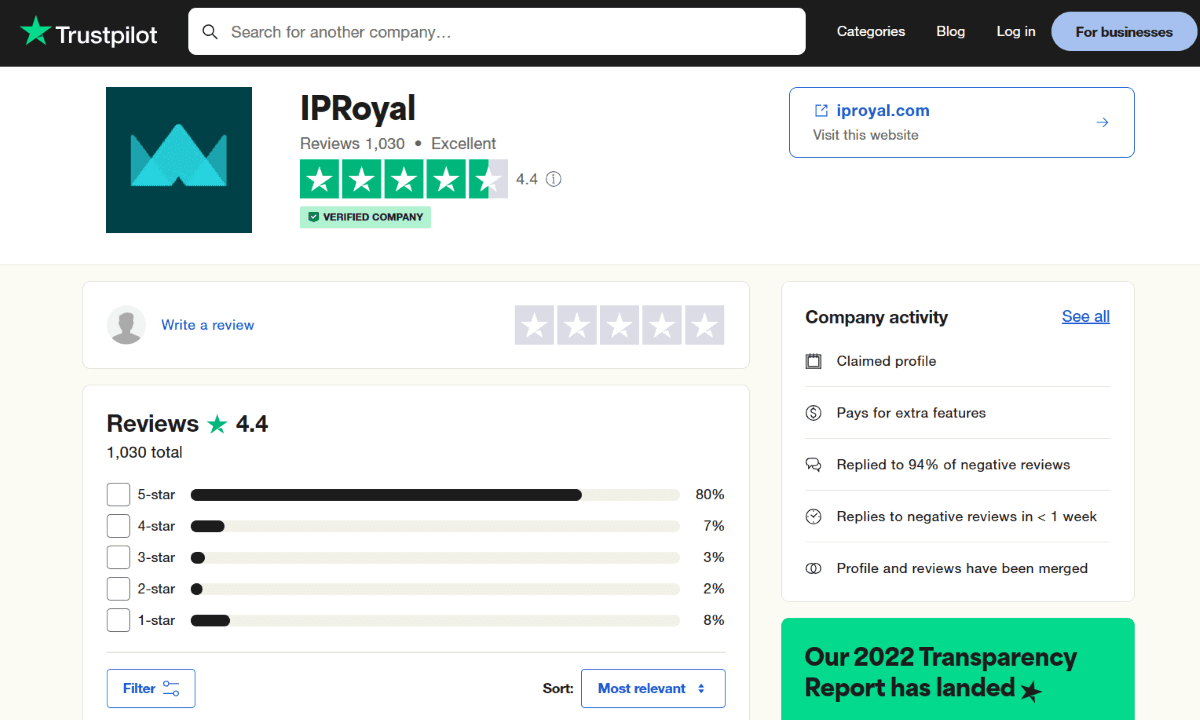Click the clock icon for reply time
The width and height of the screenshot is (1200, 720).
(814, 517)
